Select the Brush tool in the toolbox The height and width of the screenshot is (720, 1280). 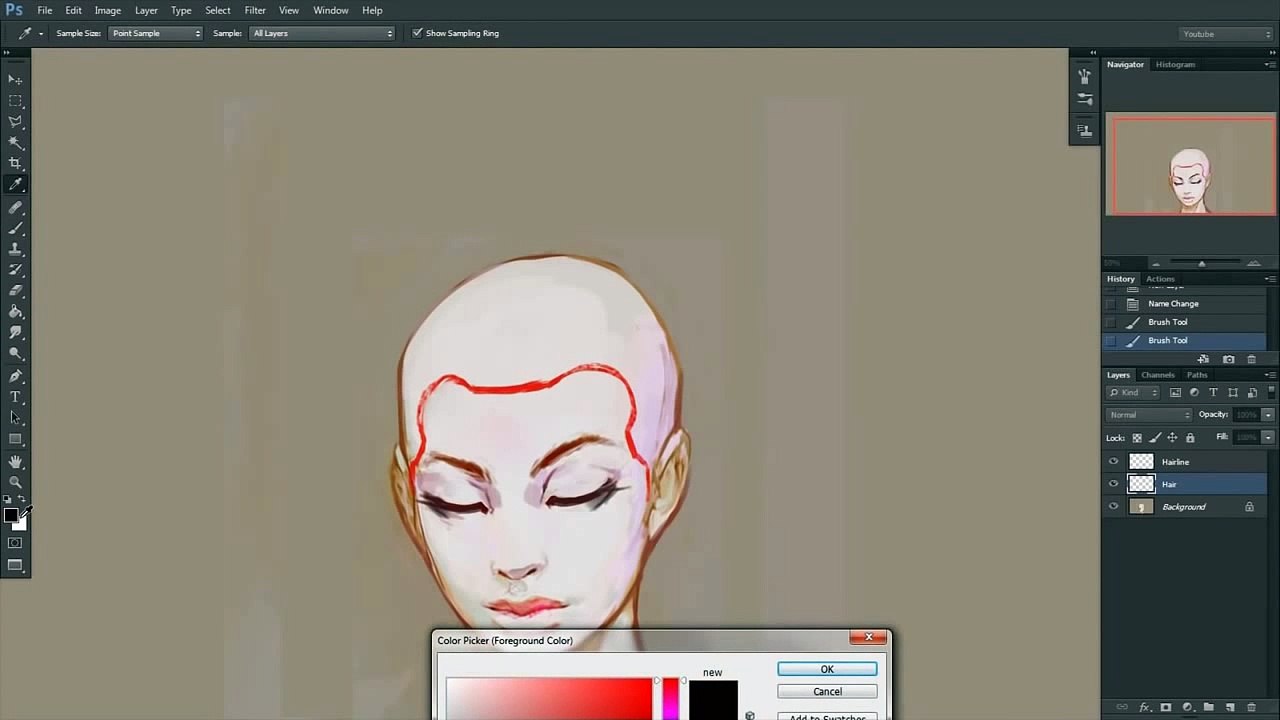15,229
